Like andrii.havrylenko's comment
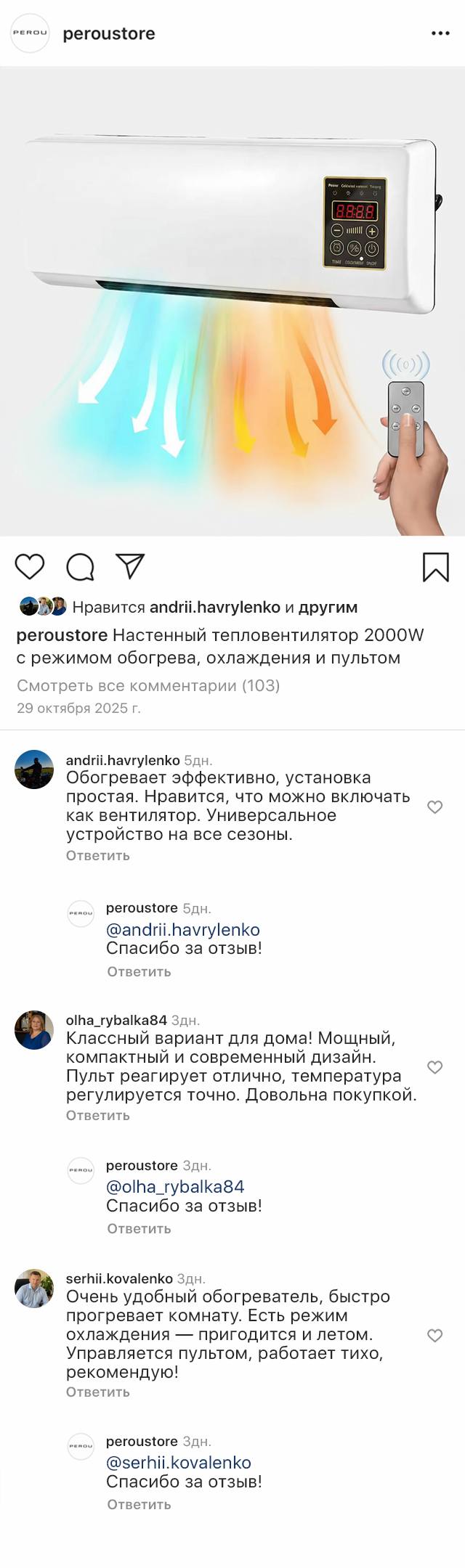 click(434, 807)
